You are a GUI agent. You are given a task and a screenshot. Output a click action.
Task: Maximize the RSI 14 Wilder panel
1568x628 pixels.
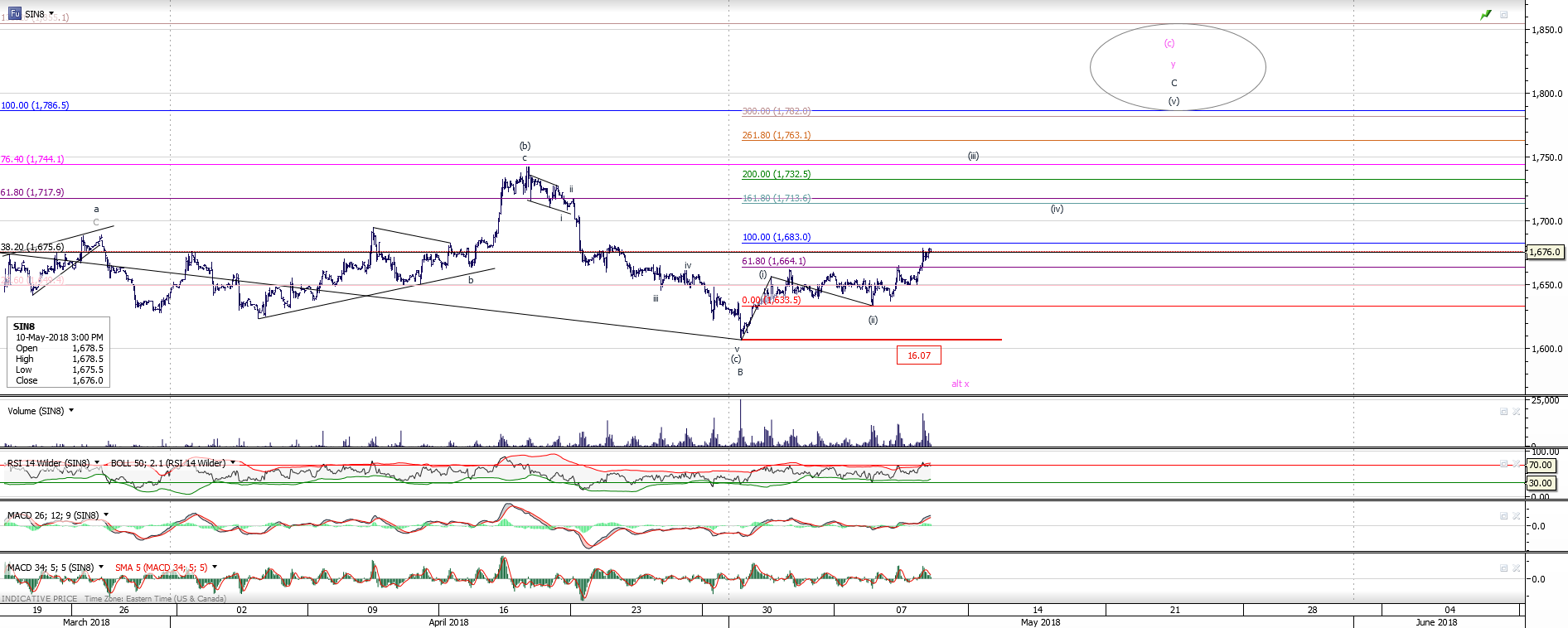[x=1503, y=463]
